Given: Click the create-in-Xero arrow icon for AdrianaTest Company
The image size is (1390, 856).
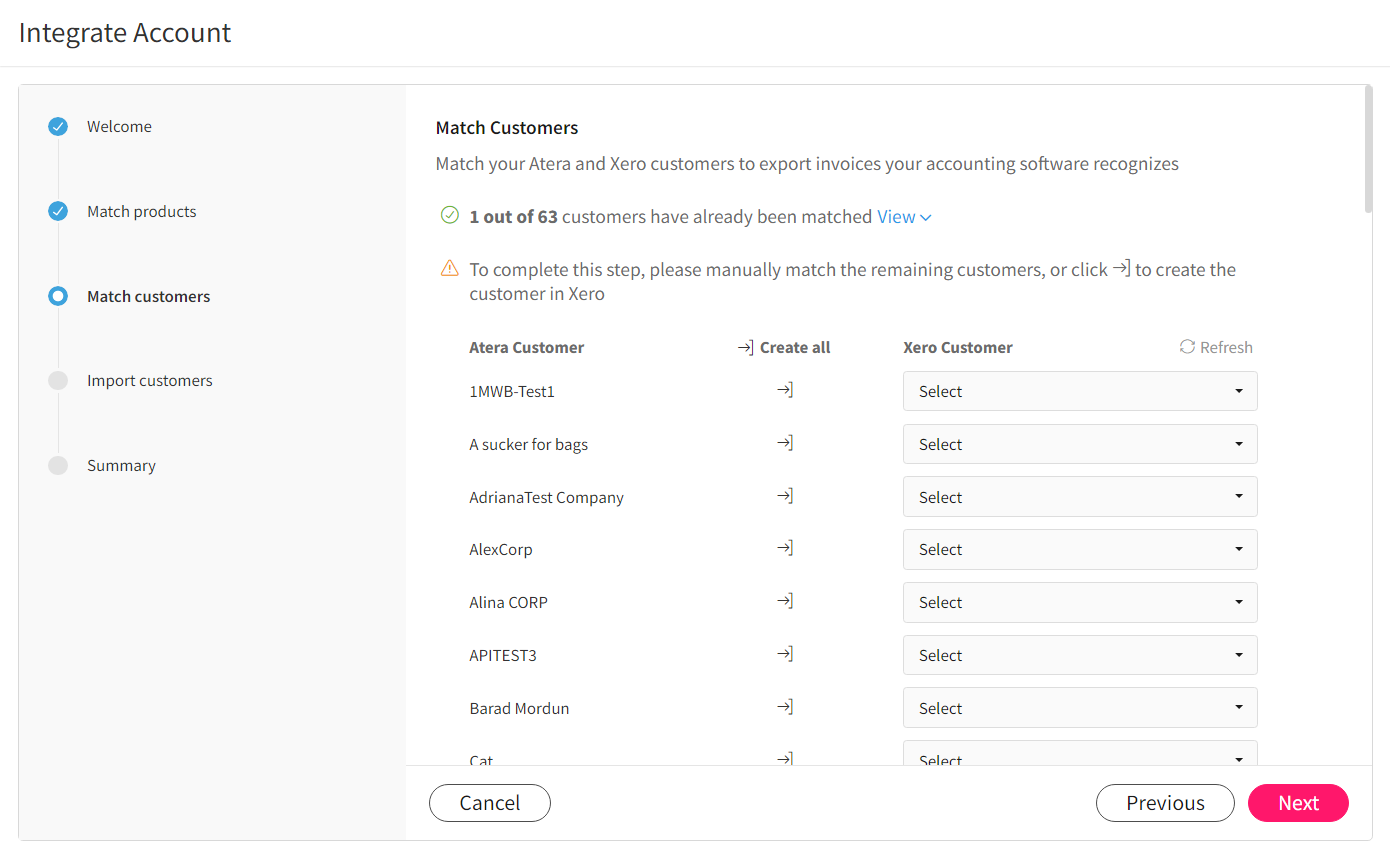Looking at the screenshot, I should pyautogui.click(x=785, y=496).
